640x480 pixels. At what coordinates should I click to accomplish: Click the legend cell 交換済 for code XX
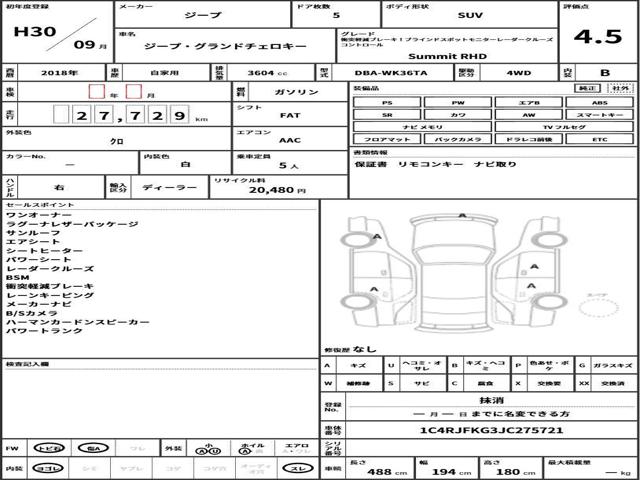pyautogui.click(x=612, y=383)
